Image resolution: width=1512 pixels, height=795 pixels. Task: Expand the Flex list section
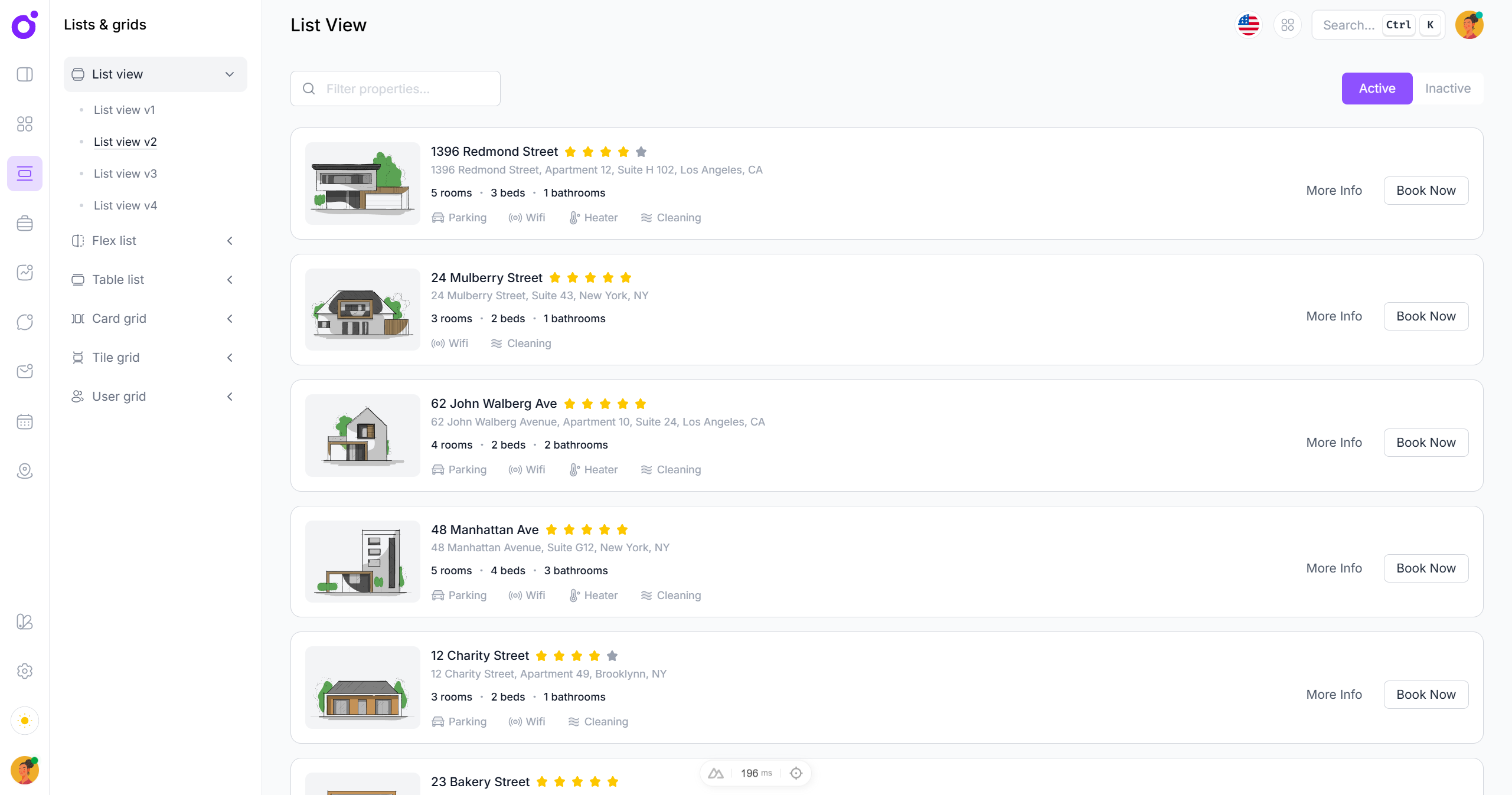pos(229,240)
